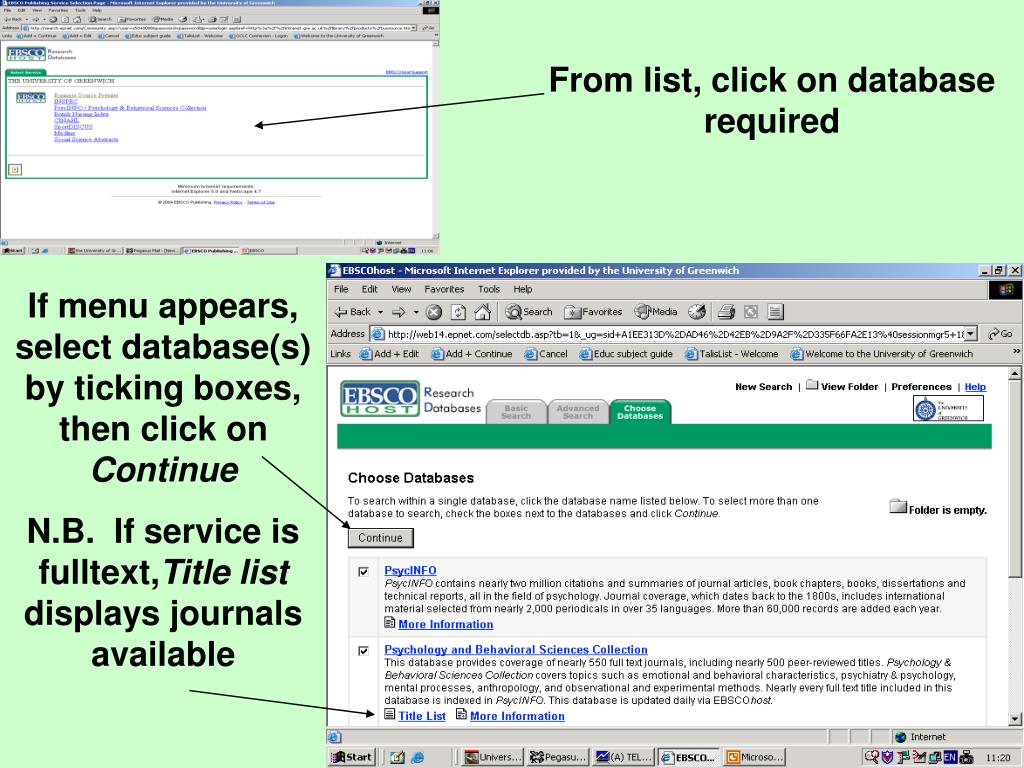Click the View Folder icon in the page header
The height and width of the screenshot is (768, 1024).
812,385
